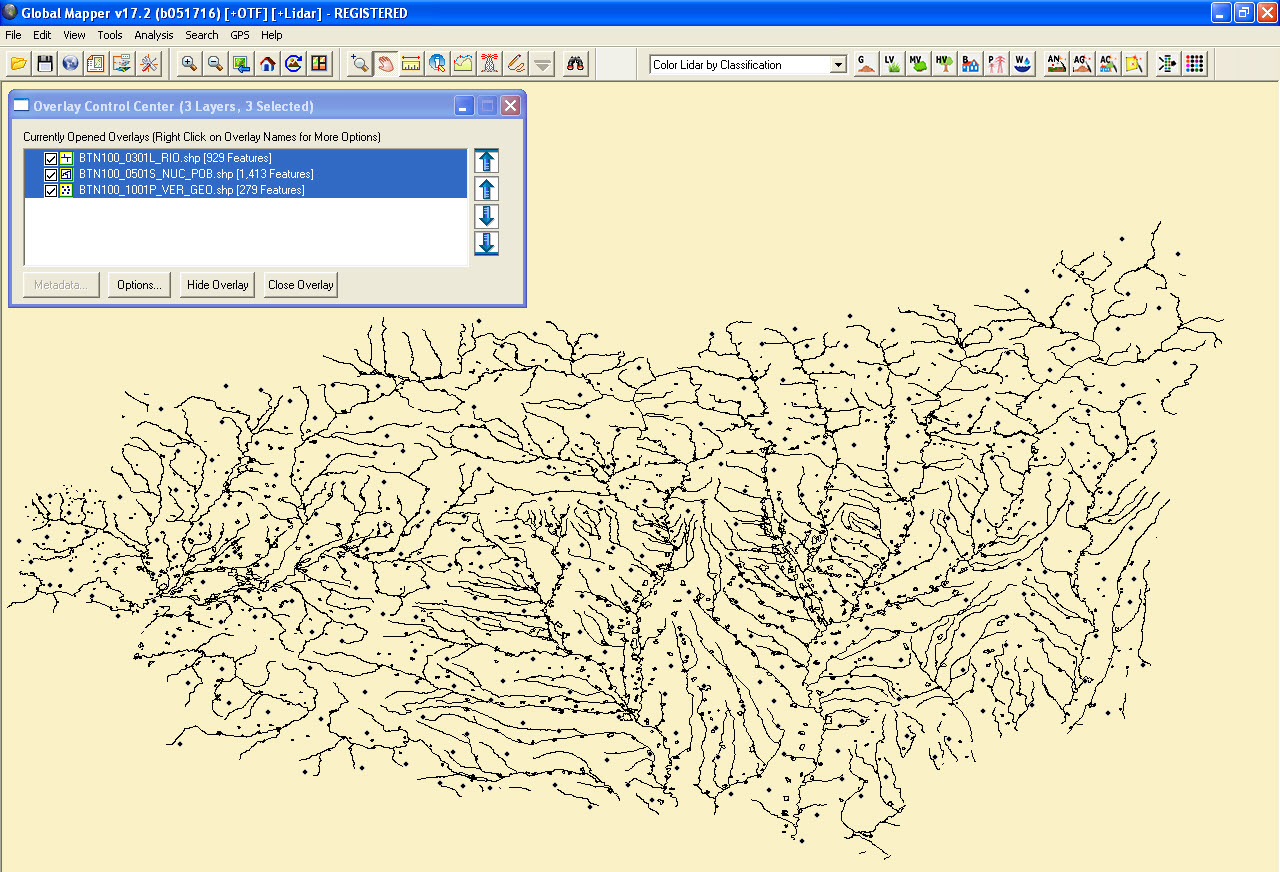
Task: Activate the Measure tool
Action: (412, 62)
